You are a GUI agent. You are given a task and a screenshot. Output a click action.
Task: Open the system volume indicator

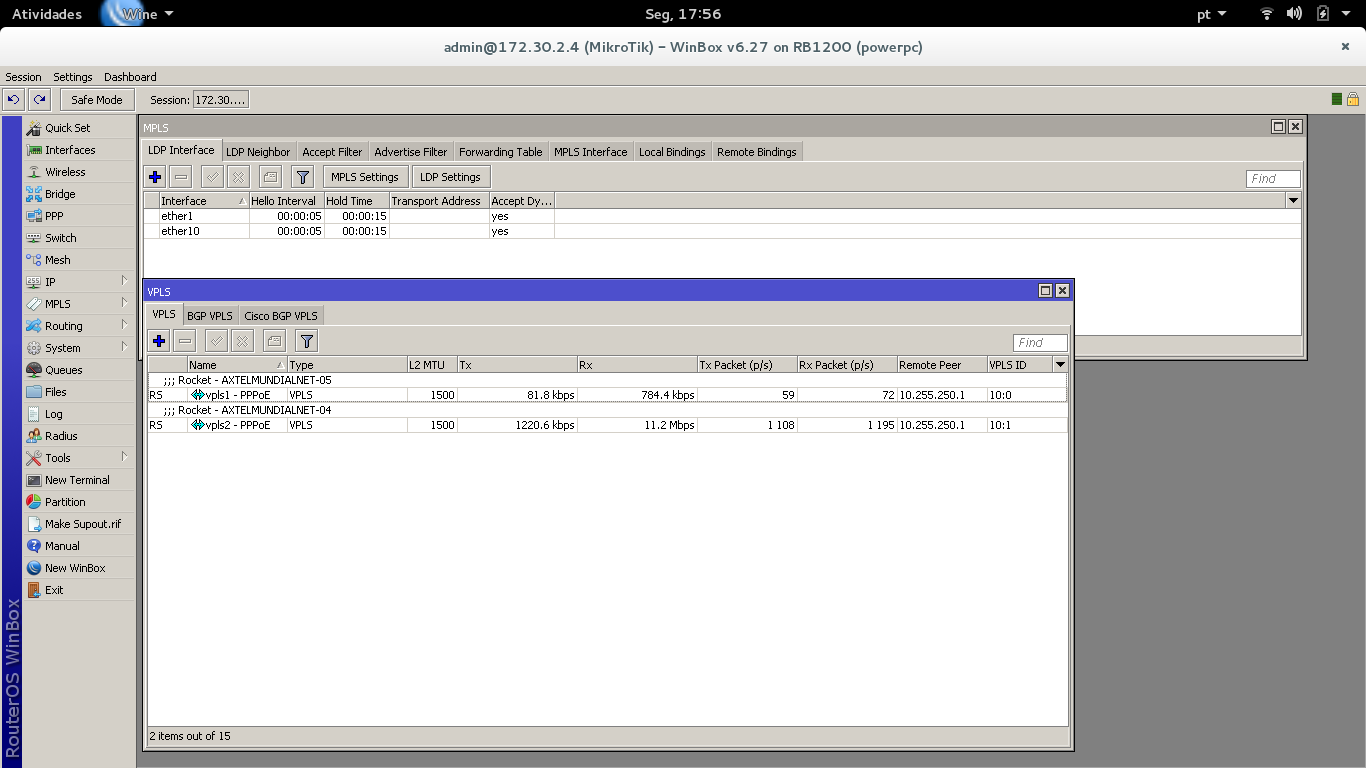pos(1294,14)
